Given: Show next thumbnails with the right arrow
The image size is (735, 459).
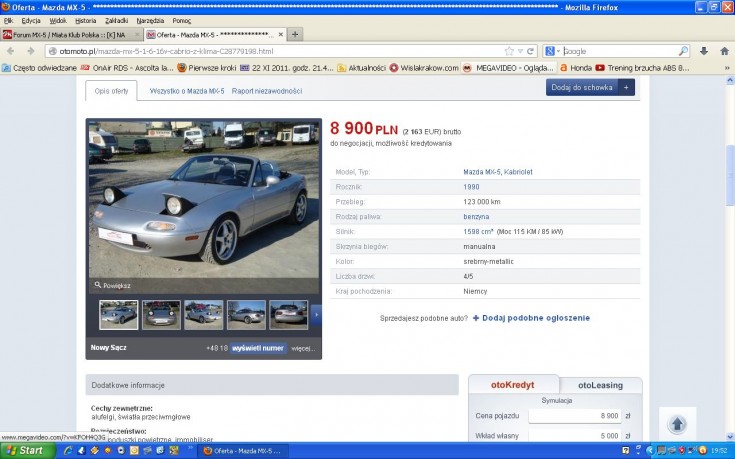Looking at the screenshot, I should tap(316, 315).
